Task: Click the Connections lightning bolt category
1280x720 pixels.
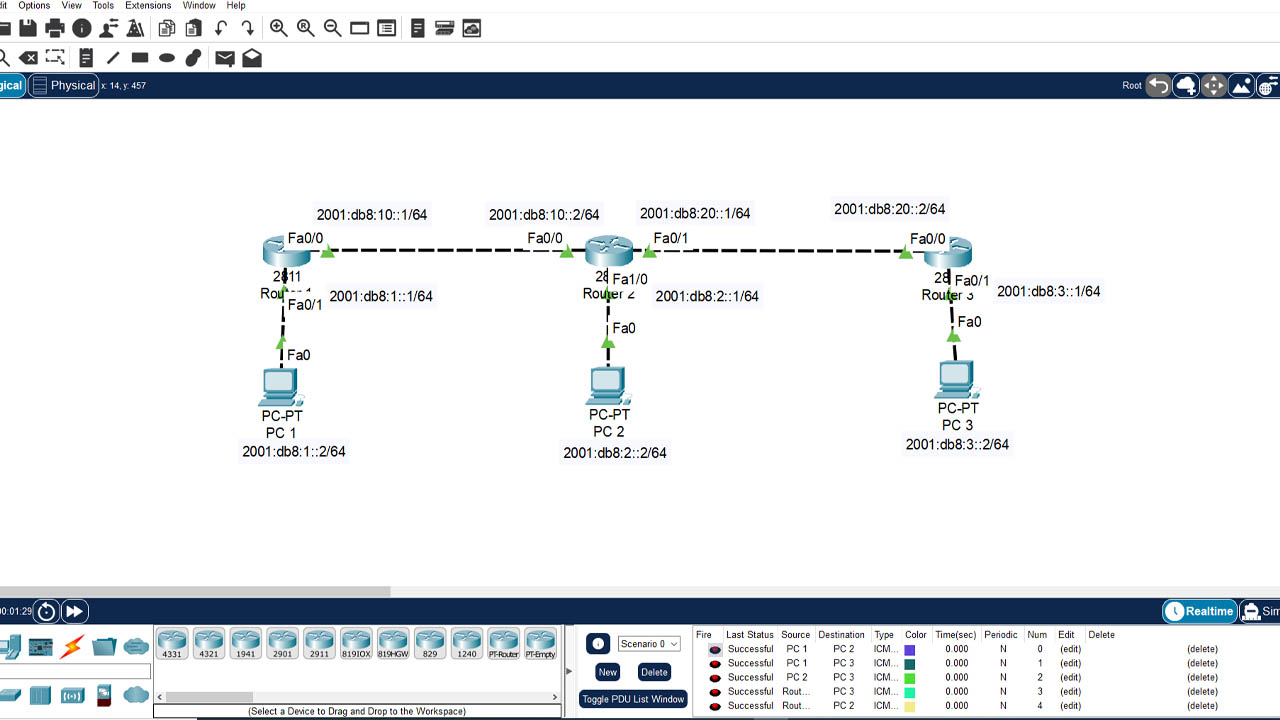Action: [72, 646]
